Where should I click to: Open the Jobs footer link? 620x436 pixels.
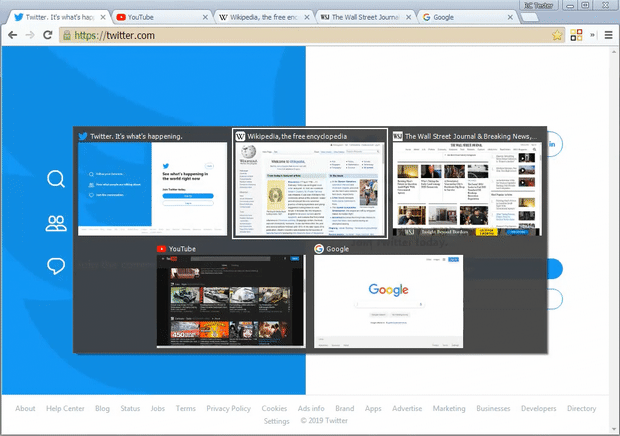[x=157, y=408]
